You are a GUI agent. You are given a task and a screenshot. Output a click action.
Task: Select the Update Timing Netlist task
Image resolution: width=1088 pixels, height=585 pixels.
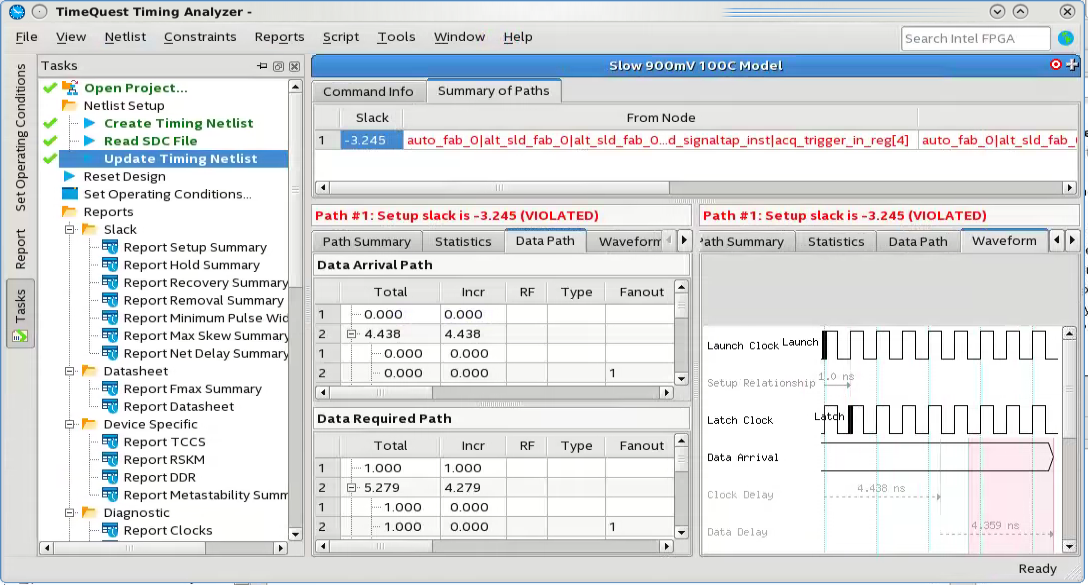pyautogui.click(x=180, y=159)
